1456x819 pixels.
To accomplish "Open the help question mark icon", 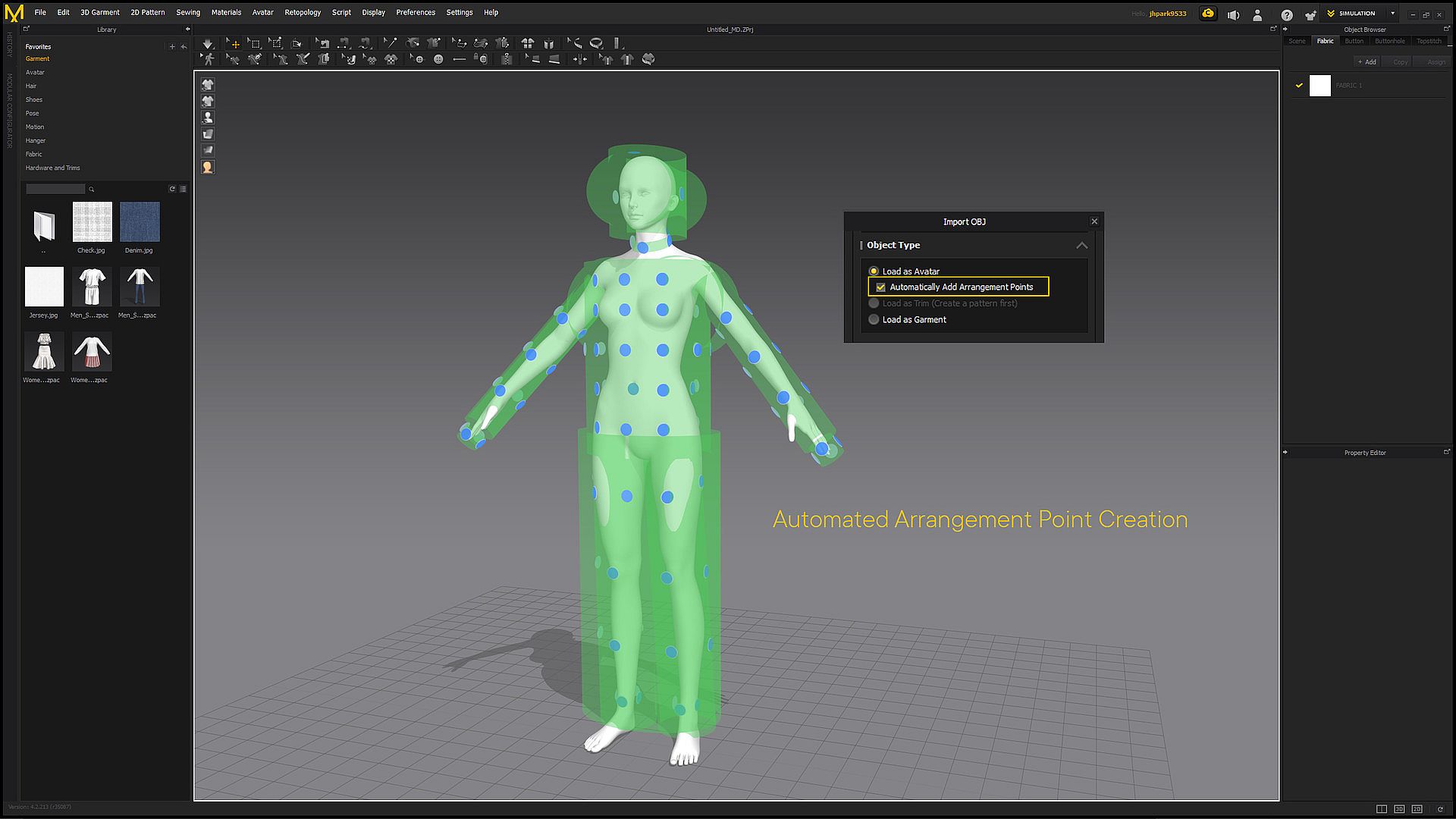I will click(x=1287, y=14).
